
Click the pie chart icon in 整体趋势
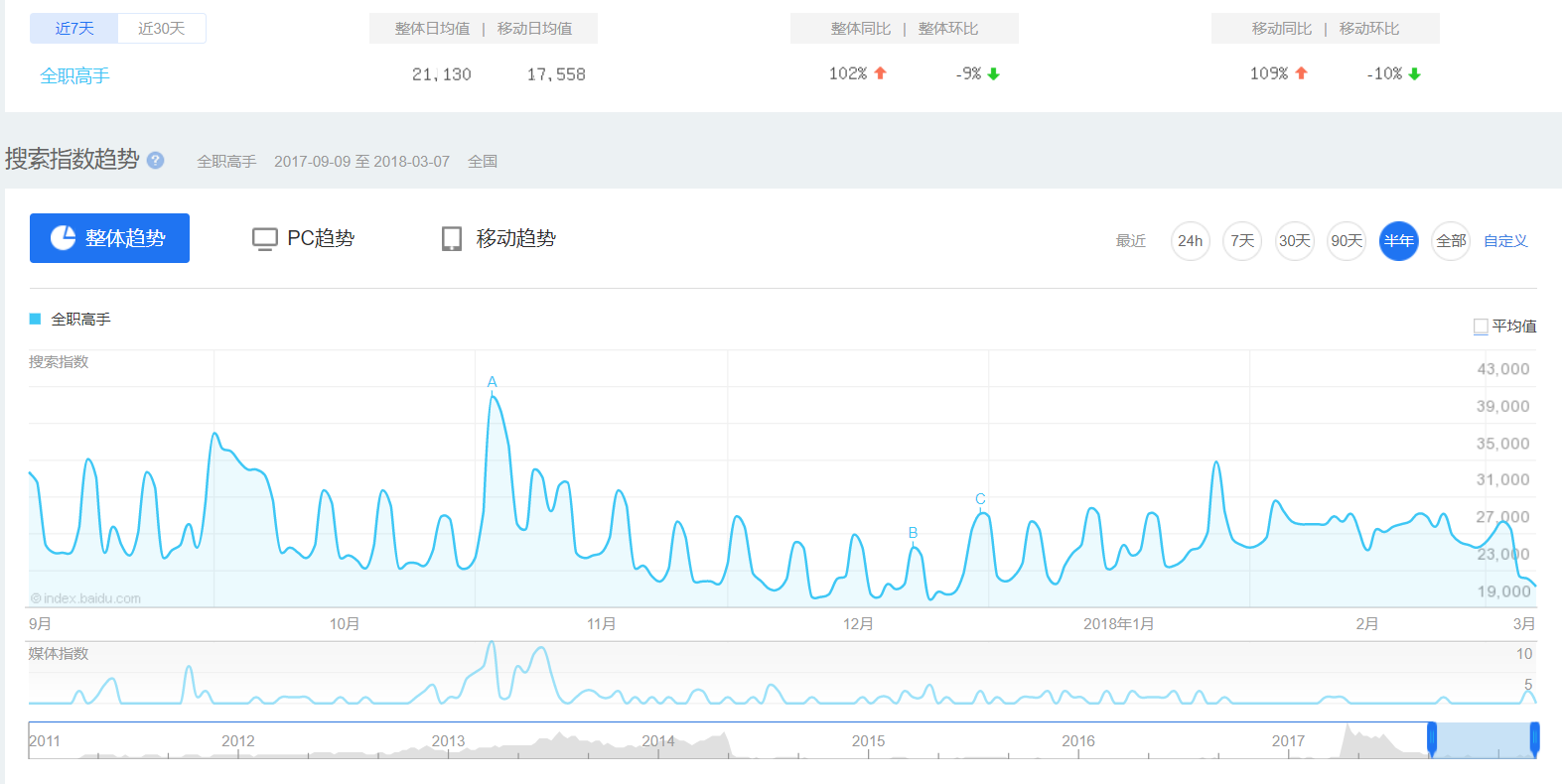click(63, 237)
